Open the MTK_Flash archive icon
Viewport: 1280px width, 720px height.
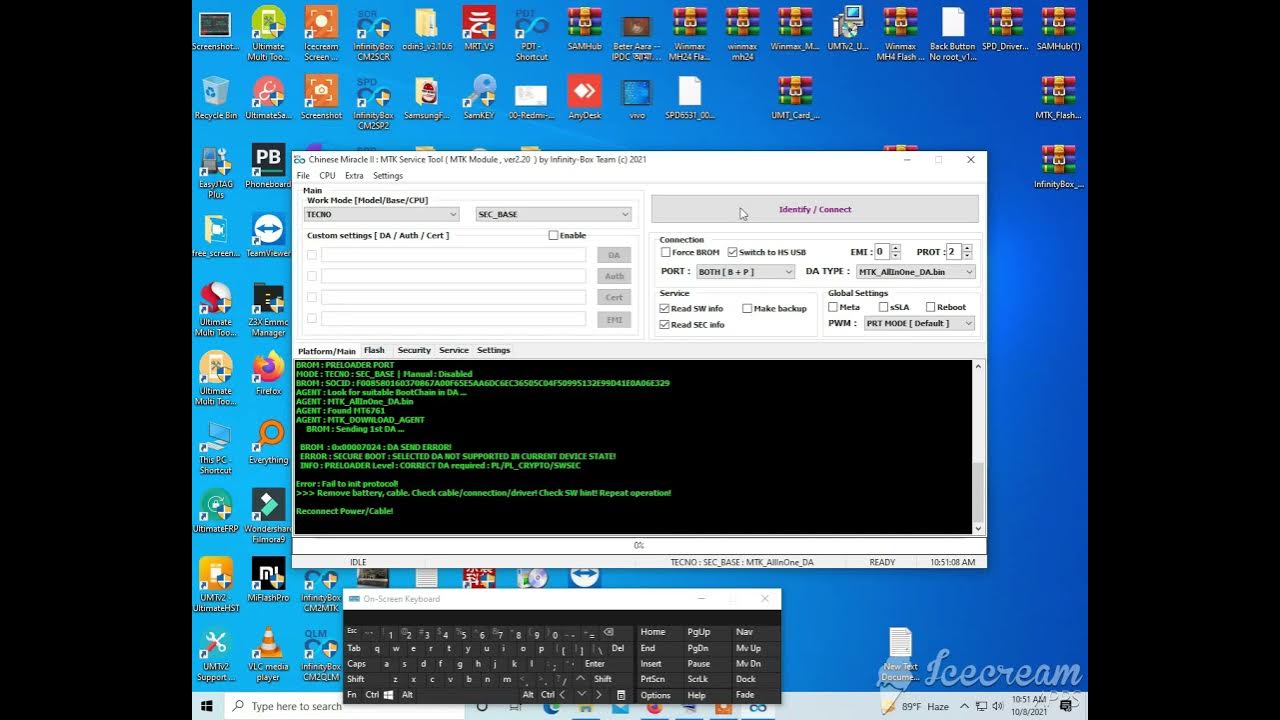pos(1058,97)
